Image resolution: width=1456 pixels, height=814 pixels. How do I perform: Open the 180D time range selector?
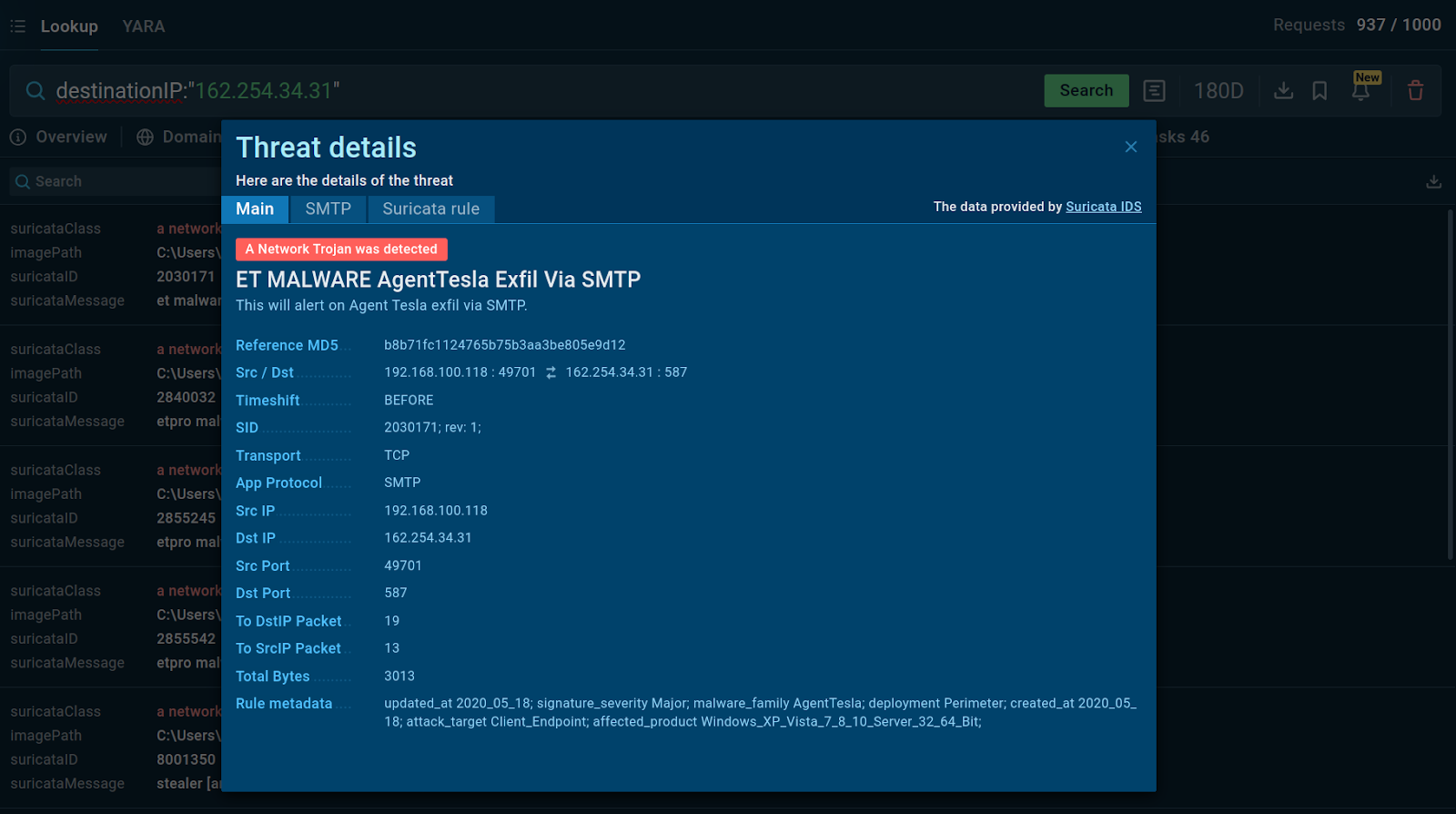tap(1218, 91)
